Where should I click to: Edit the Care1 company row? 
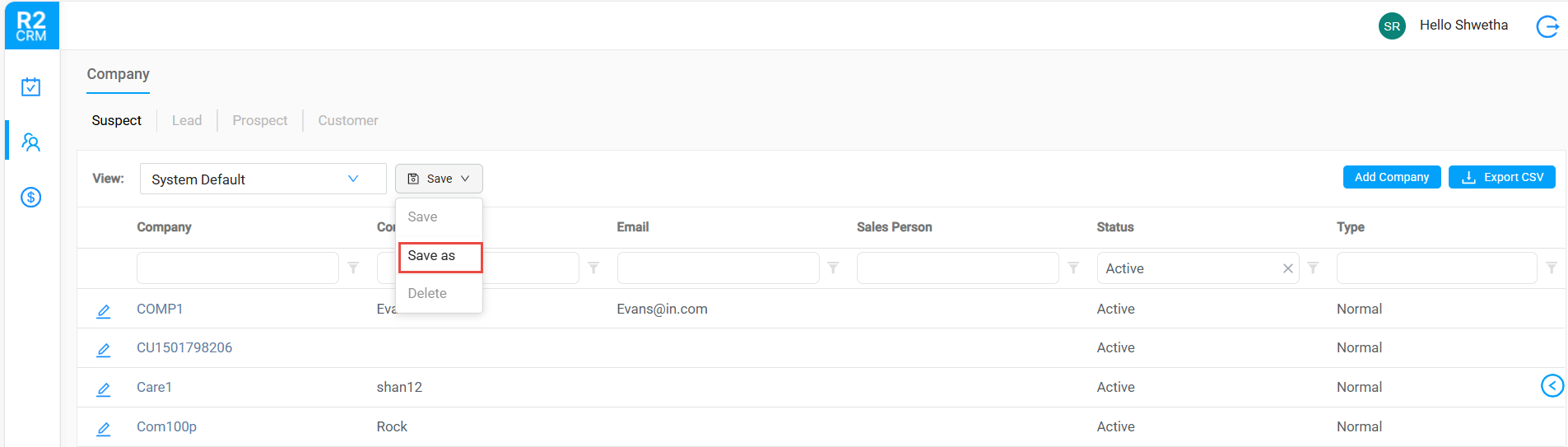104,389
